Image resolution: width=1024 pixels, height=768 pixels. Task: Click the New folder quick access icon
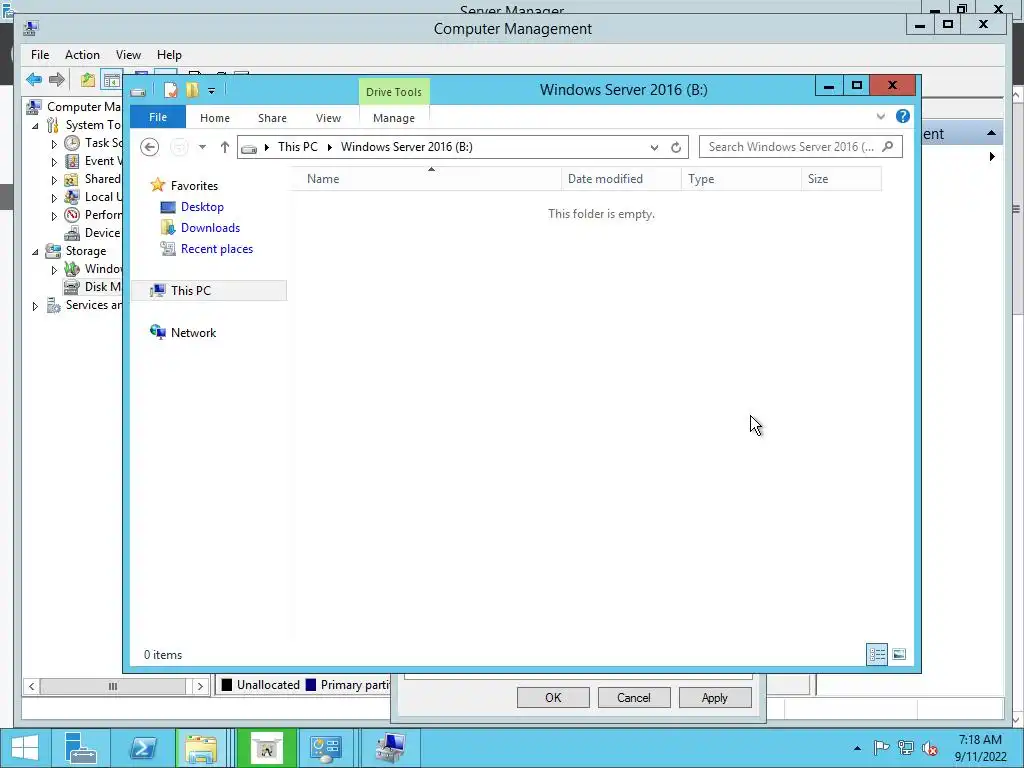click(192, 90)
